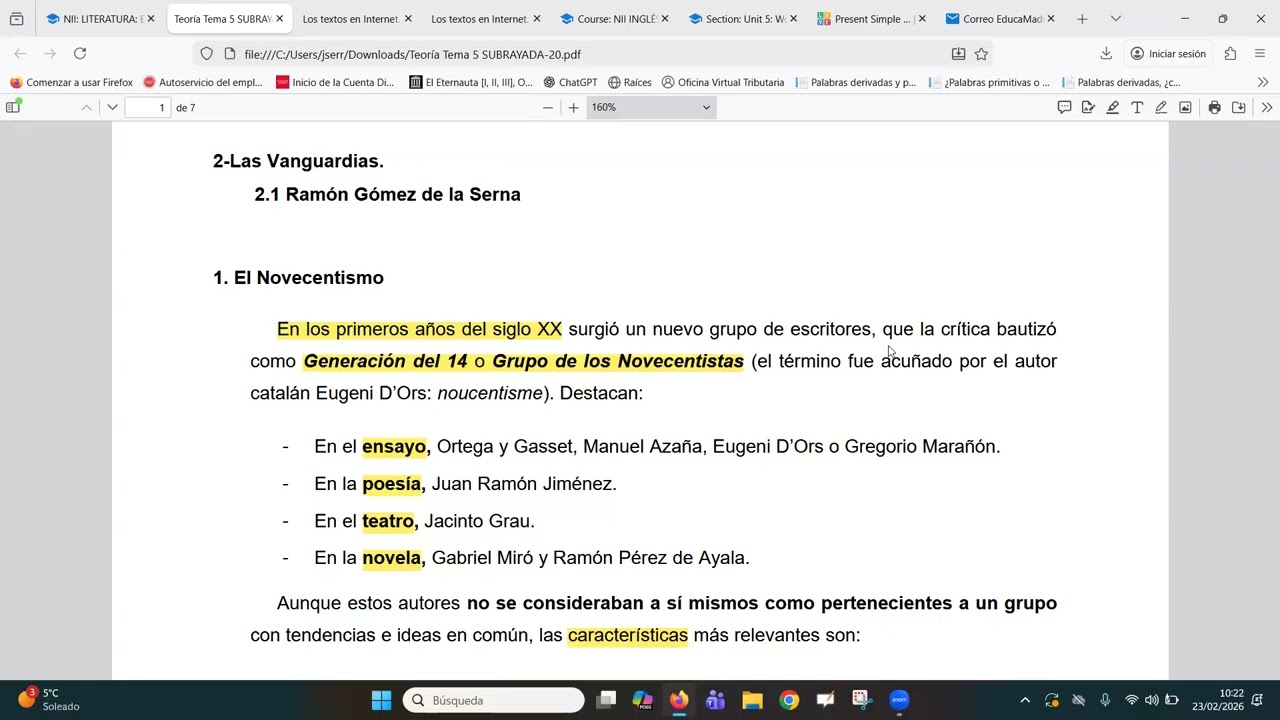1280x720 pixels.
Task: Bookmark this page with the star
Action: [981, 54]
